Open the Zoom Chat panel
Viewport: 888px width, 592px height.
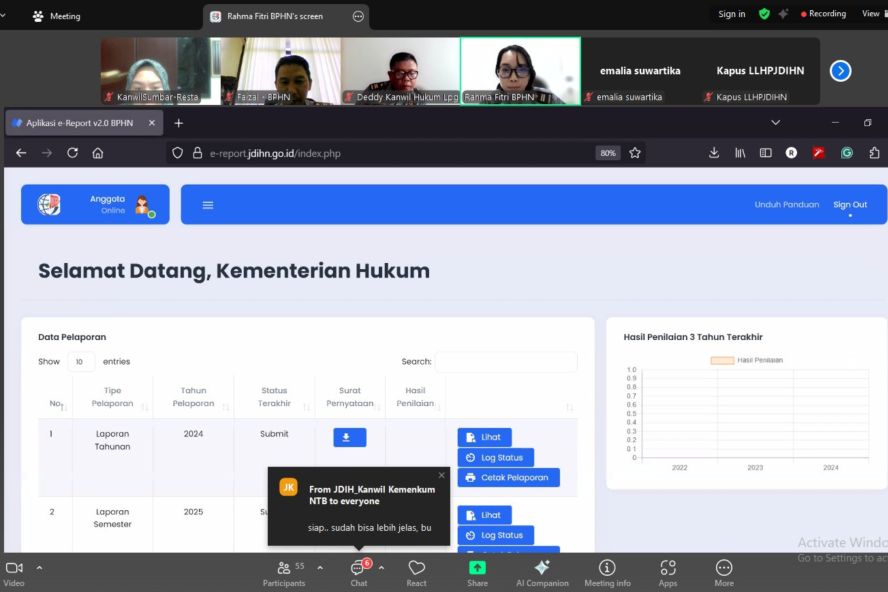pyautogui.click(x=358, y=572)
